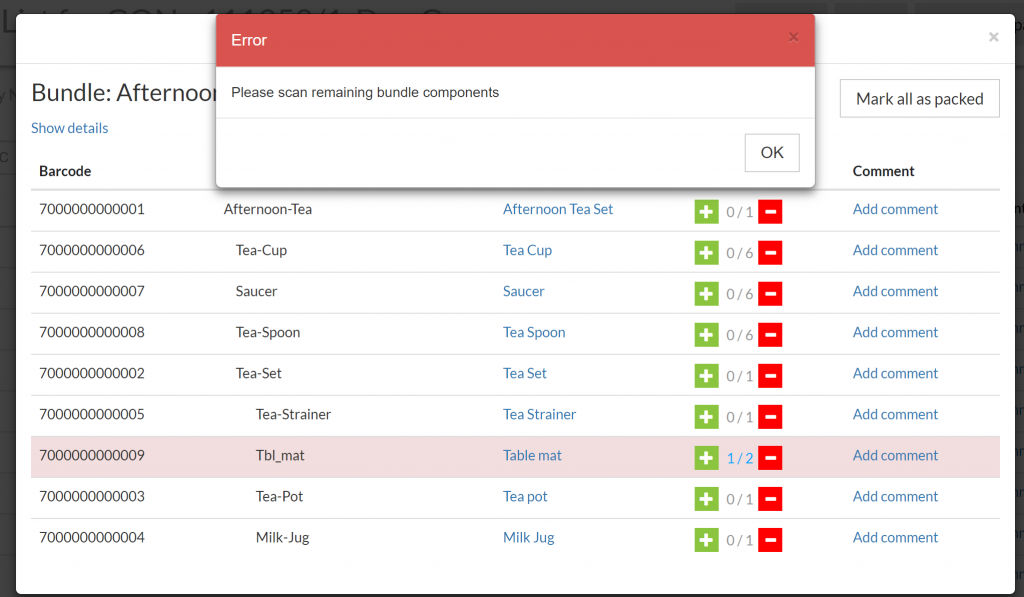
Task: Remove one Tbl_mat using red minus
Action: click(770, 457)
